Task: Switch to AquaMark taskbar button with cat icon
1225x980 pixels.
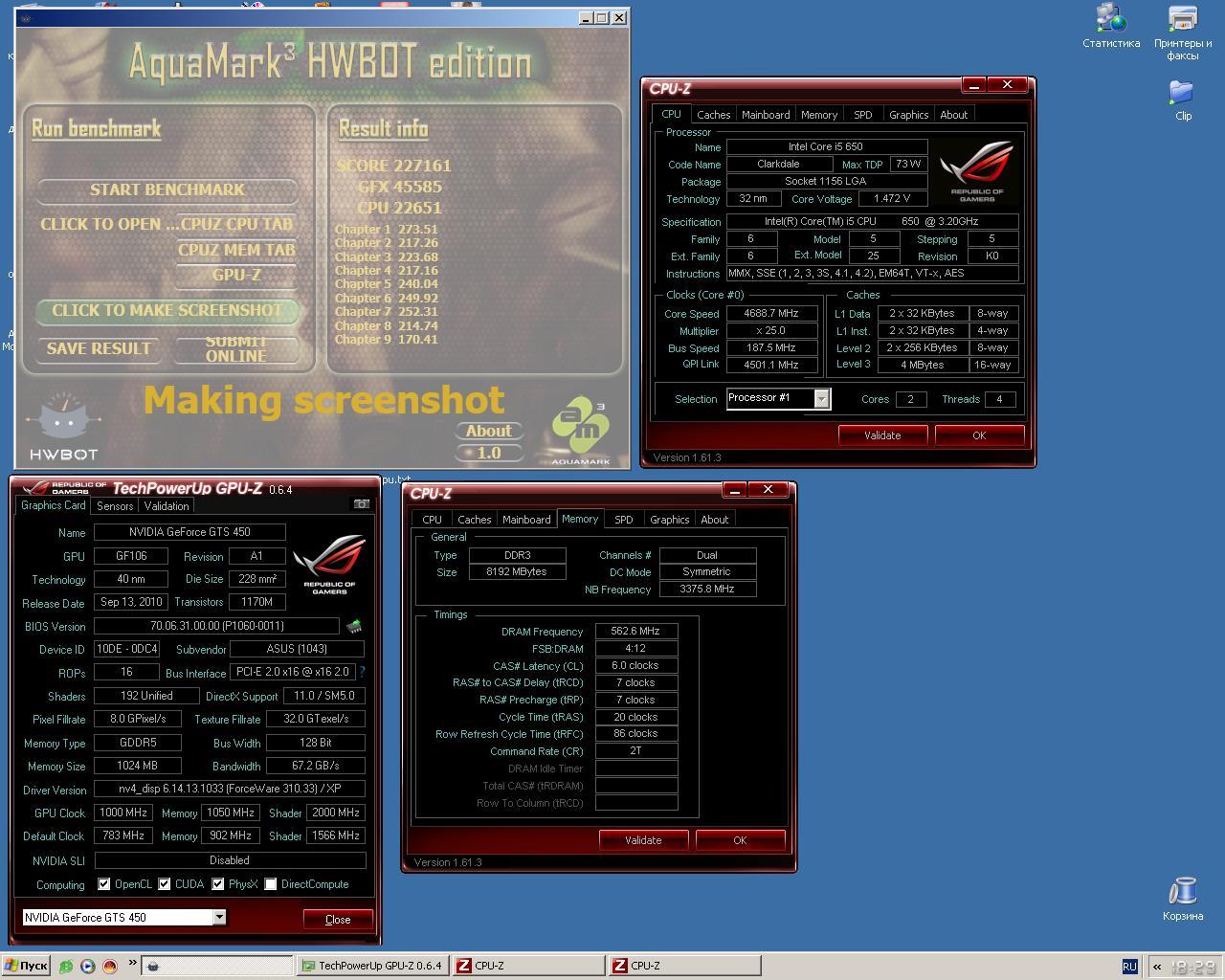Action: (x=217, y=966)
